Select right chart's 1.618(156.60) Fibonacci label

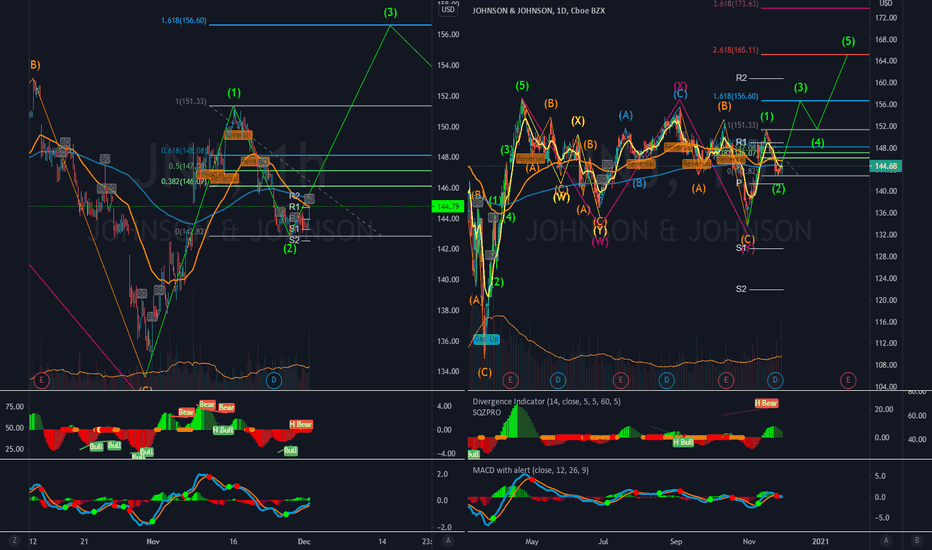[736, 96]
